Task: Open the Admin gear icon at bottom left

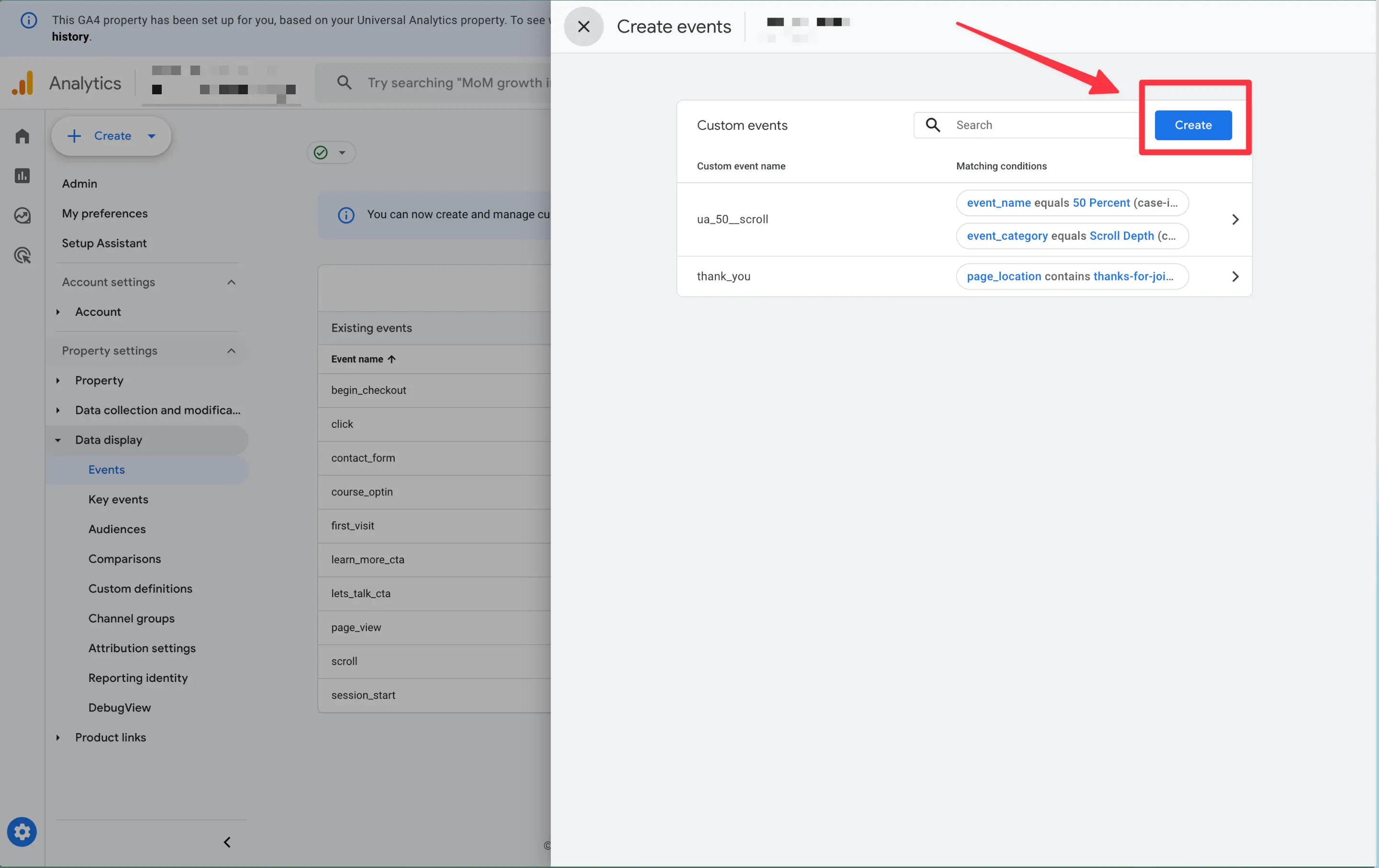Action: point(22,832)
